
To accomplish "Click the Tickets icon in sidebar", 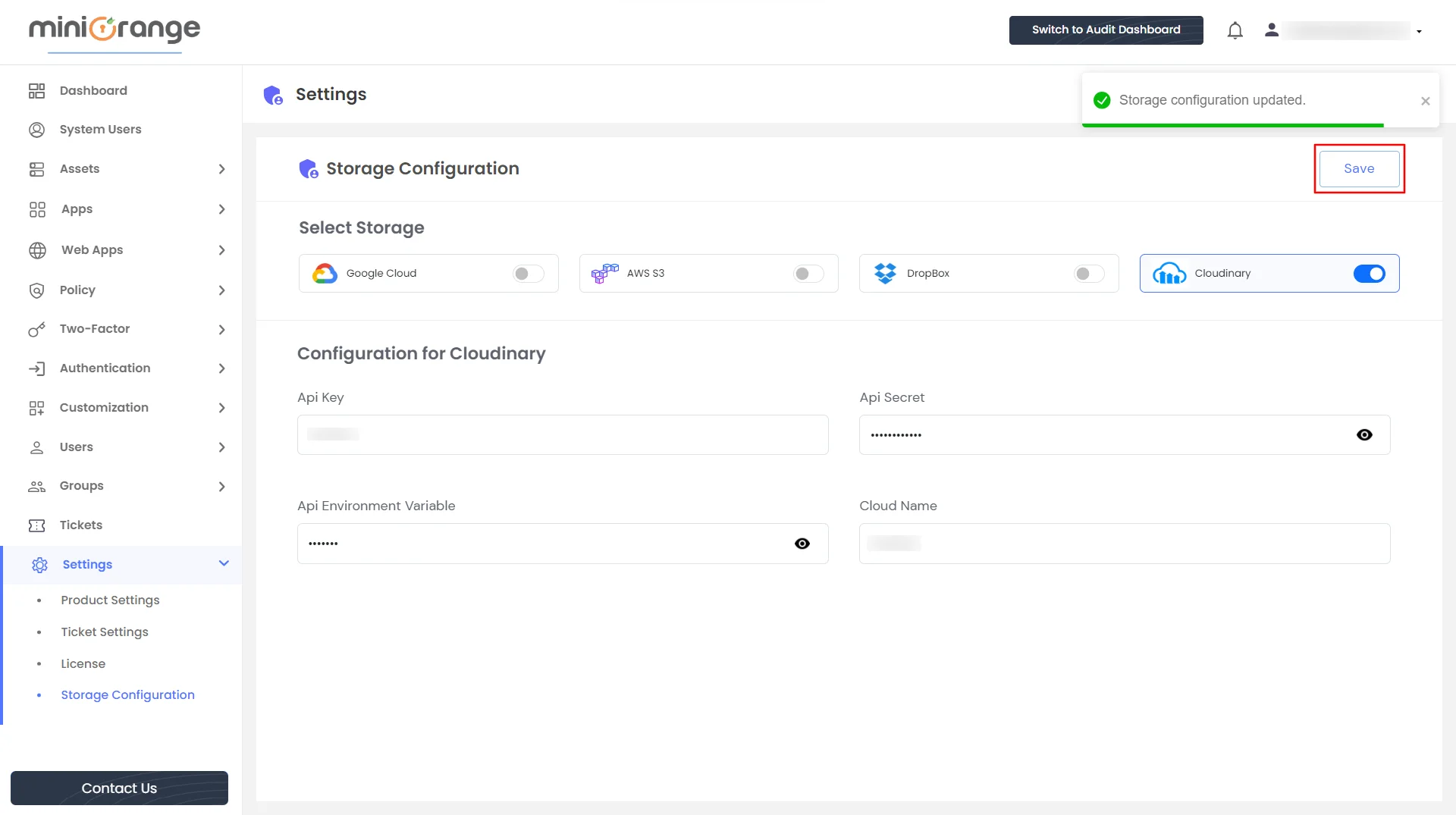I will pyautogui.click(x=36, y=525).
